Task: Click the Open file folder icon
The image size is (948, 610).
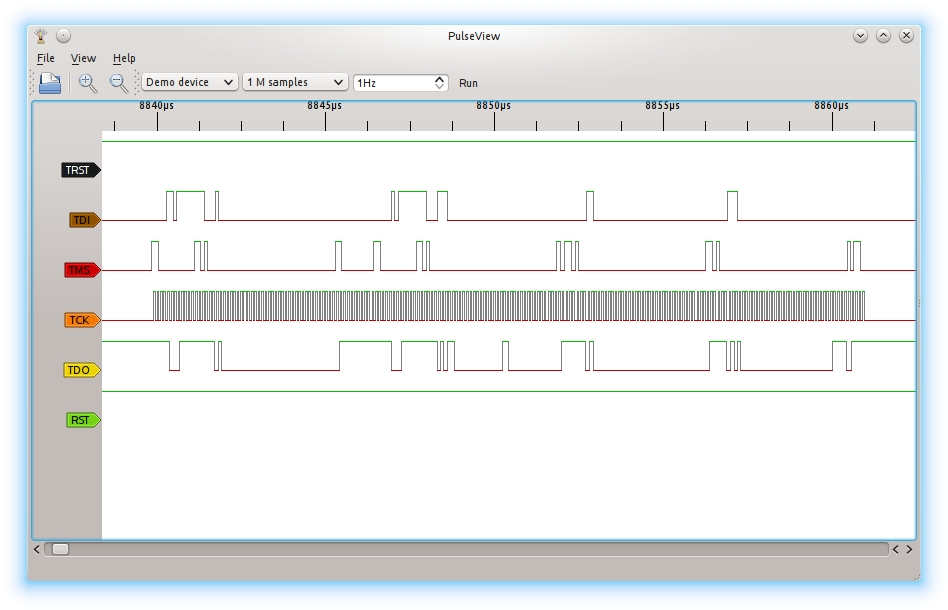Action: [x=50, y=83]
